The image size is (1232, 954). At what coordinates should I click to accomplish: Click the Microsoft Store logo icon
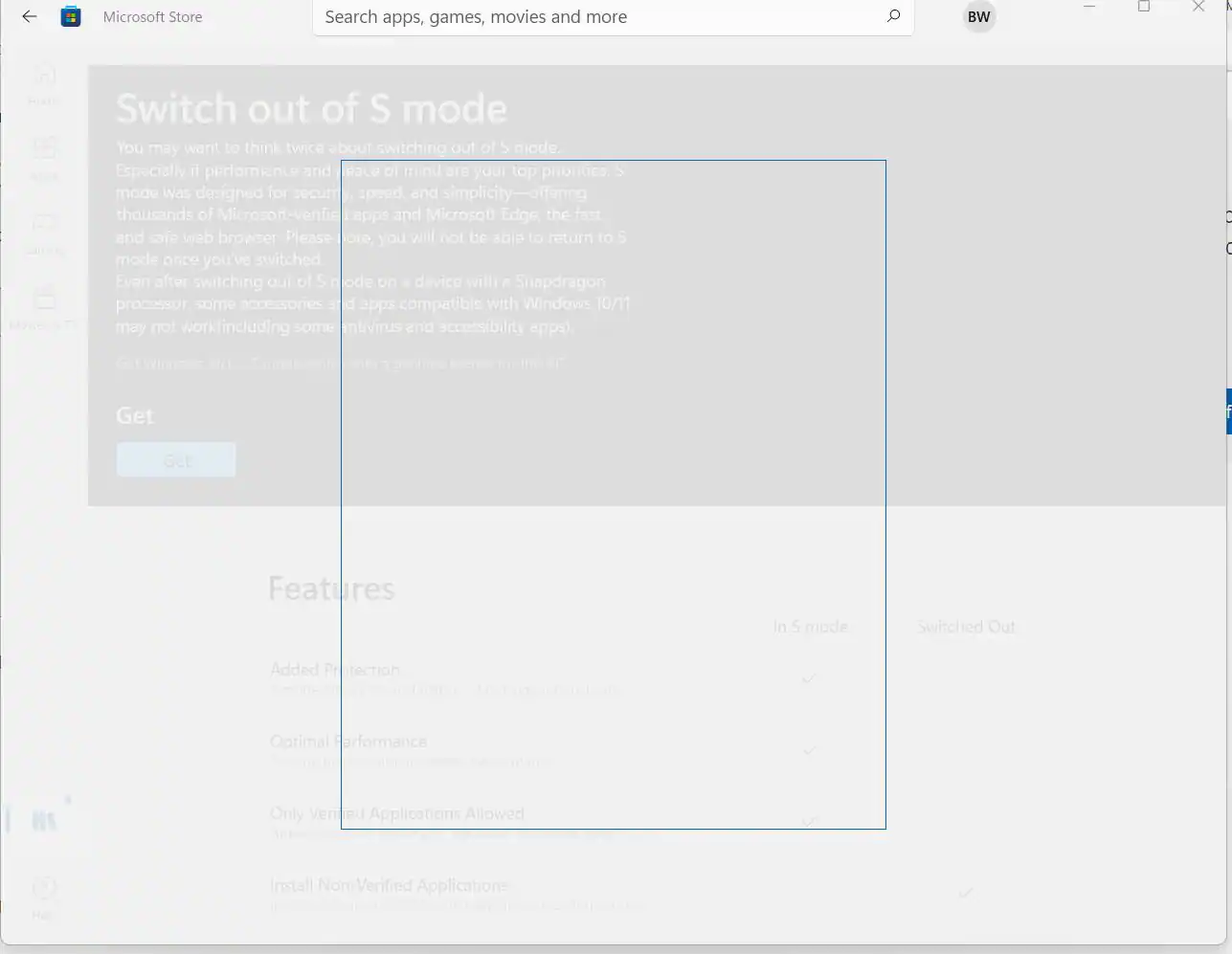[71, 17]
